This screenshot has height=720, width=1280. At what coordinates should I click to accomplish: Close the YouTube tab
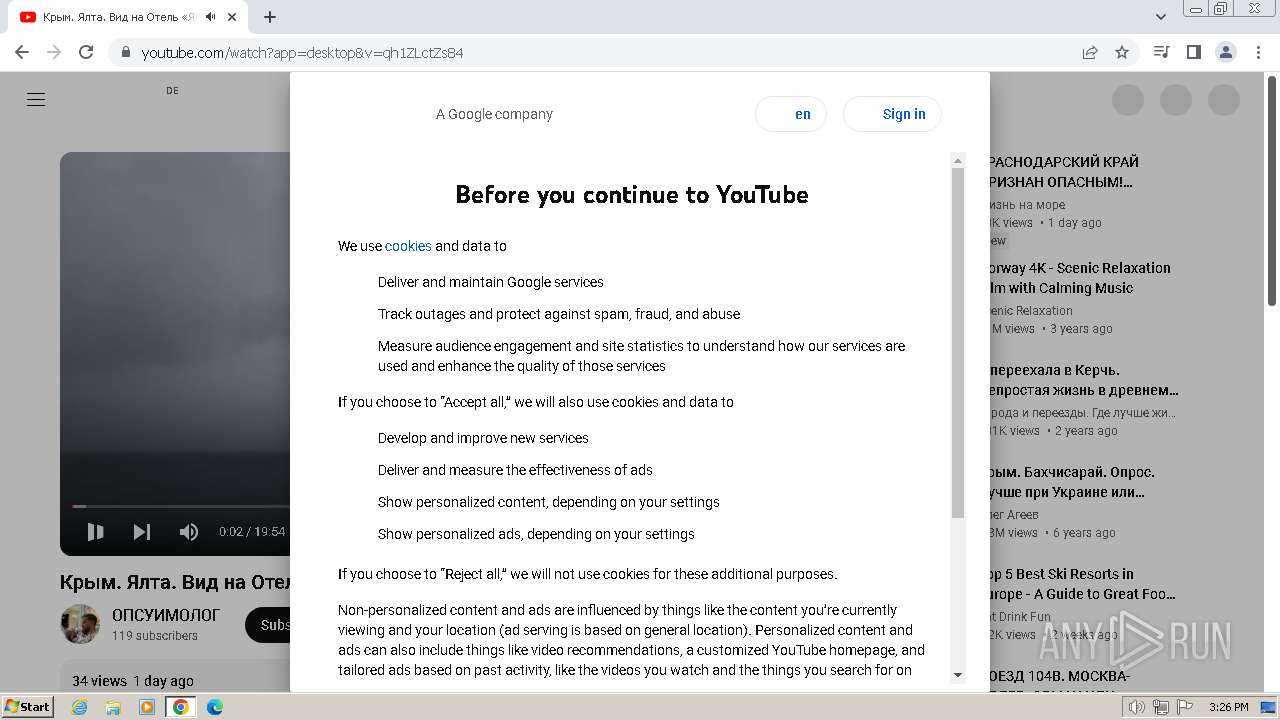232,17
